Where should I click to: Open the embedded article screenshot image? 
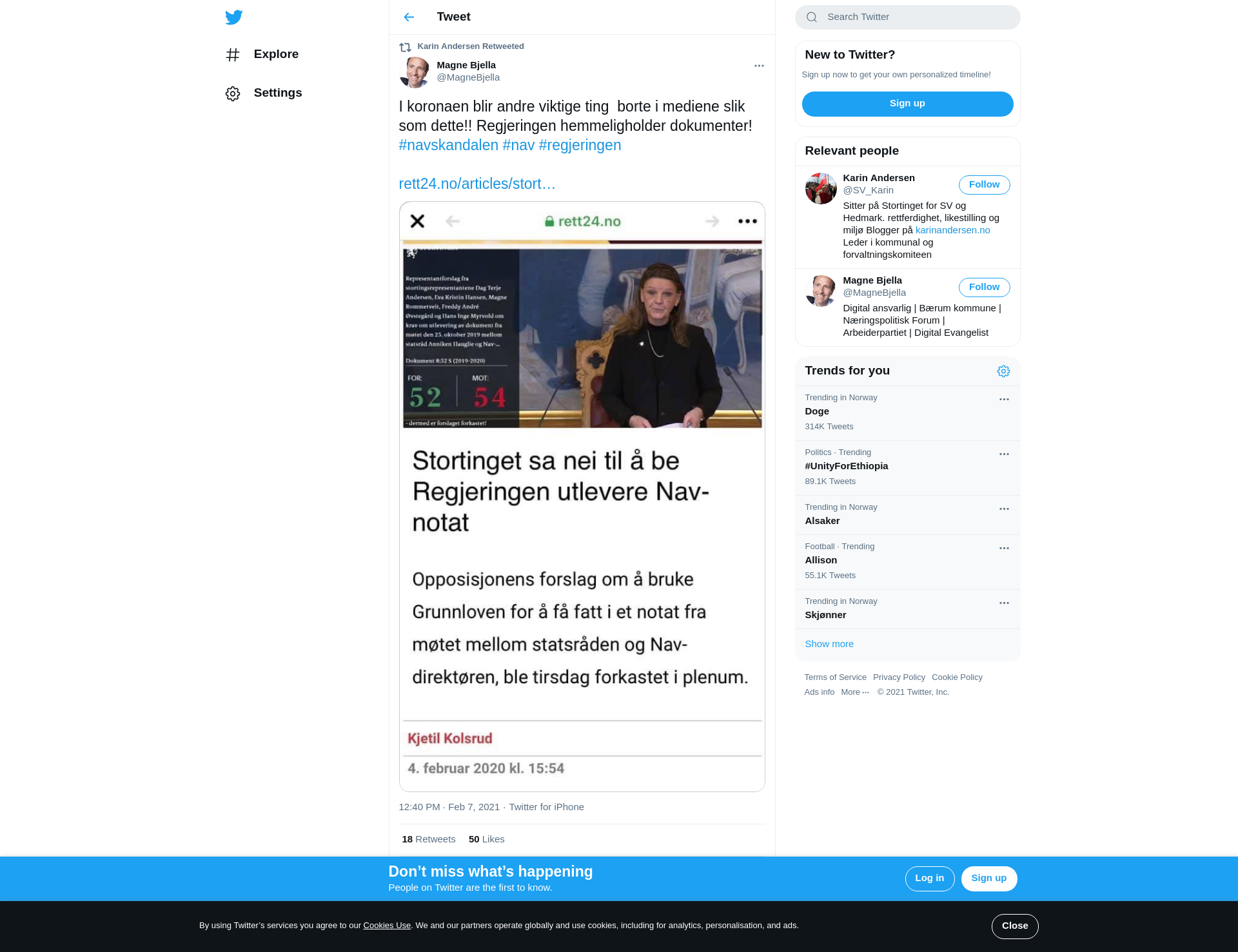tap(582, 496)
